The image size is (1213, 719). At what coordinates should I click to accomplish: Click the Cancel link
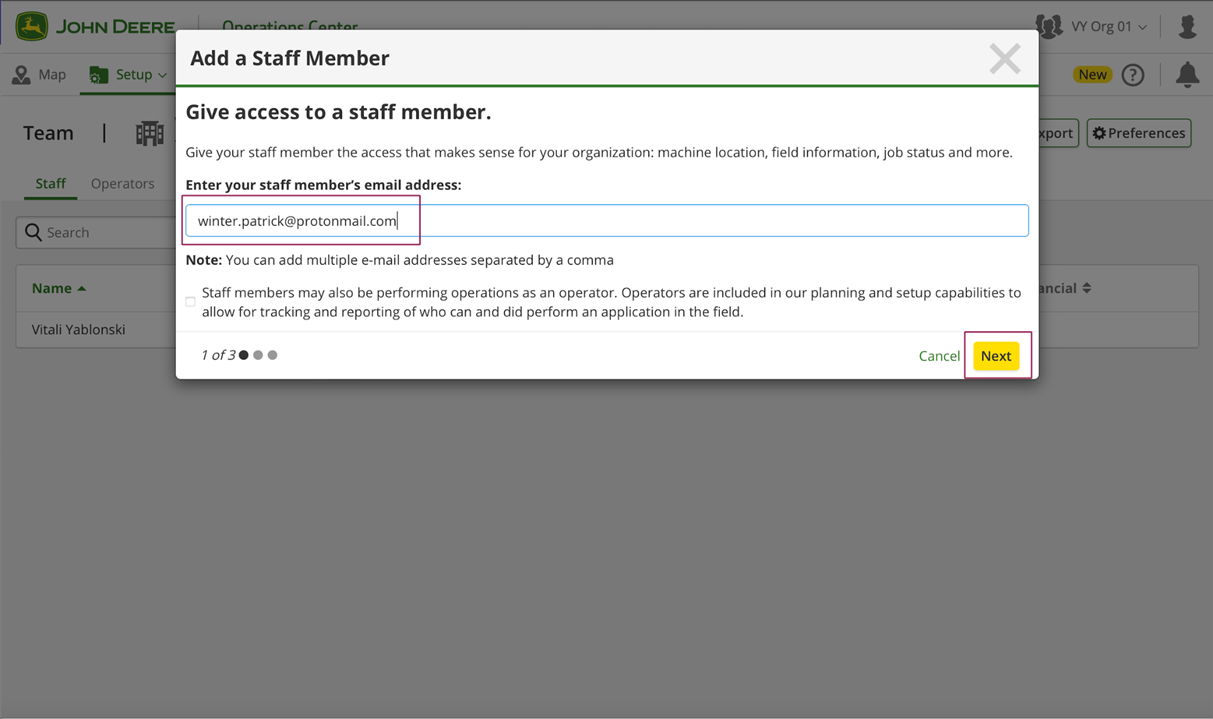coord(939,356)
